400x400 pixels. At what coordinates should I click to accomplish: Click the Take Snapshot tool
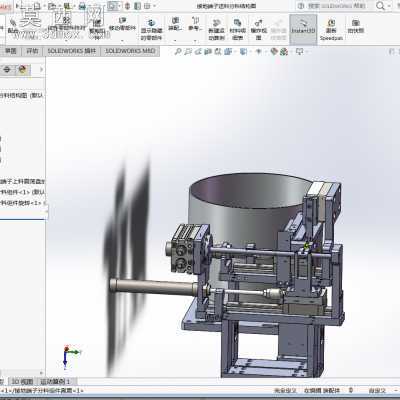[x=356, y=26]
